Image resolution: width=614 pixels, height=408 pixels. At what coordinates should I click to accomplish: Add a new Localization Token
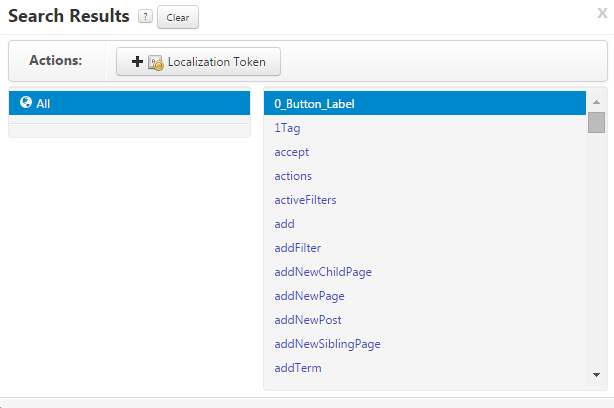coord(198,61)
